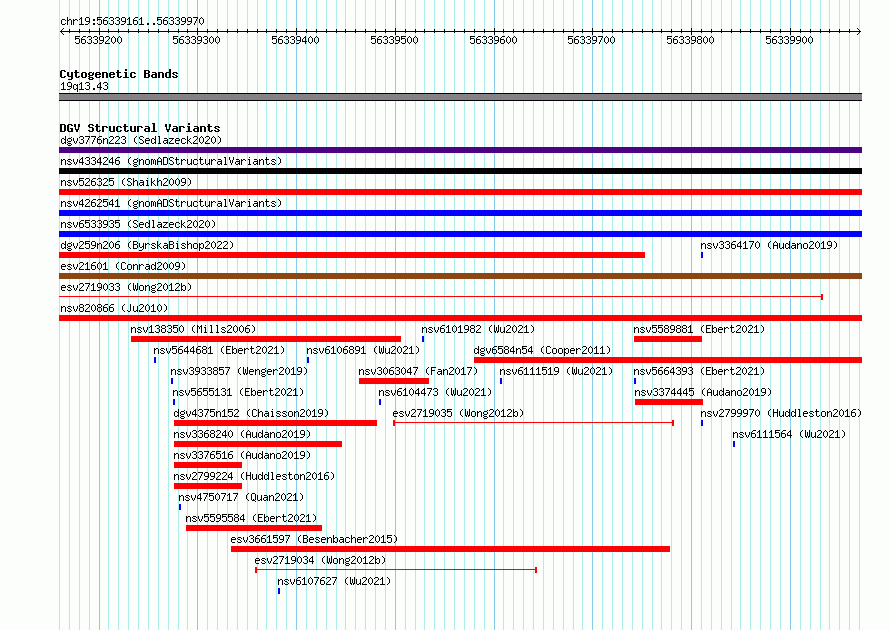Click the nsv138350 (Mills2006) label
The image size is (890, 630).
pos(193,329)
